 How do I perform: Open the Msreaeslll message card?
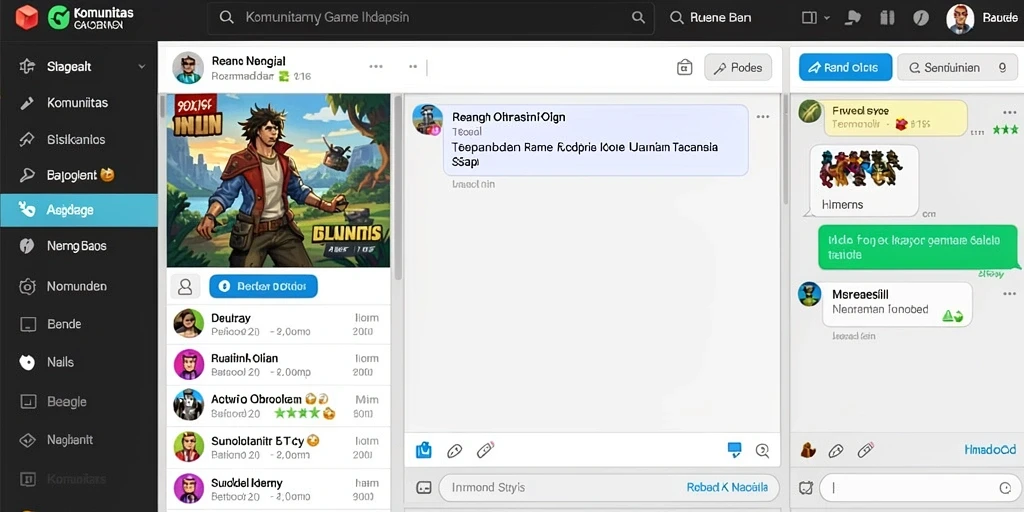click(x=897, y=305)
